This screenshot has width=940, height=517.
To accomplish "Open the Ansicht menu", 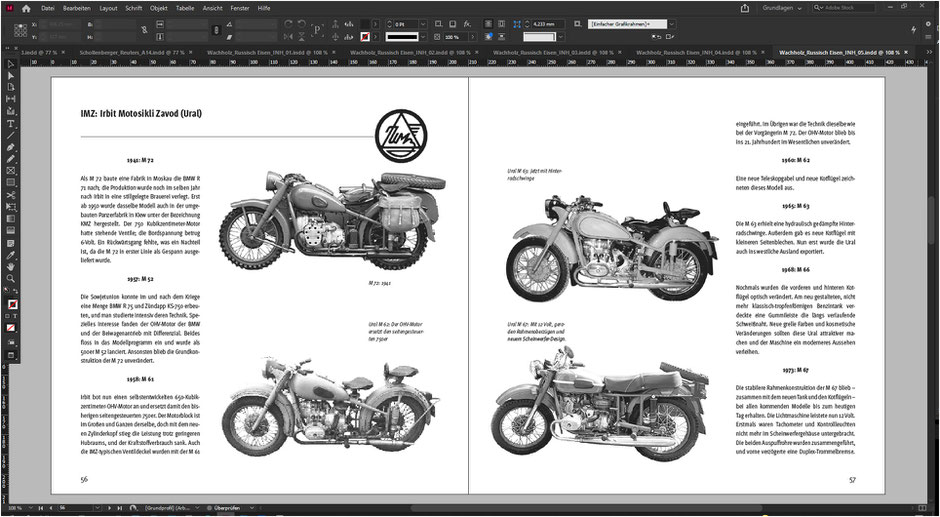I will point(213,8).
